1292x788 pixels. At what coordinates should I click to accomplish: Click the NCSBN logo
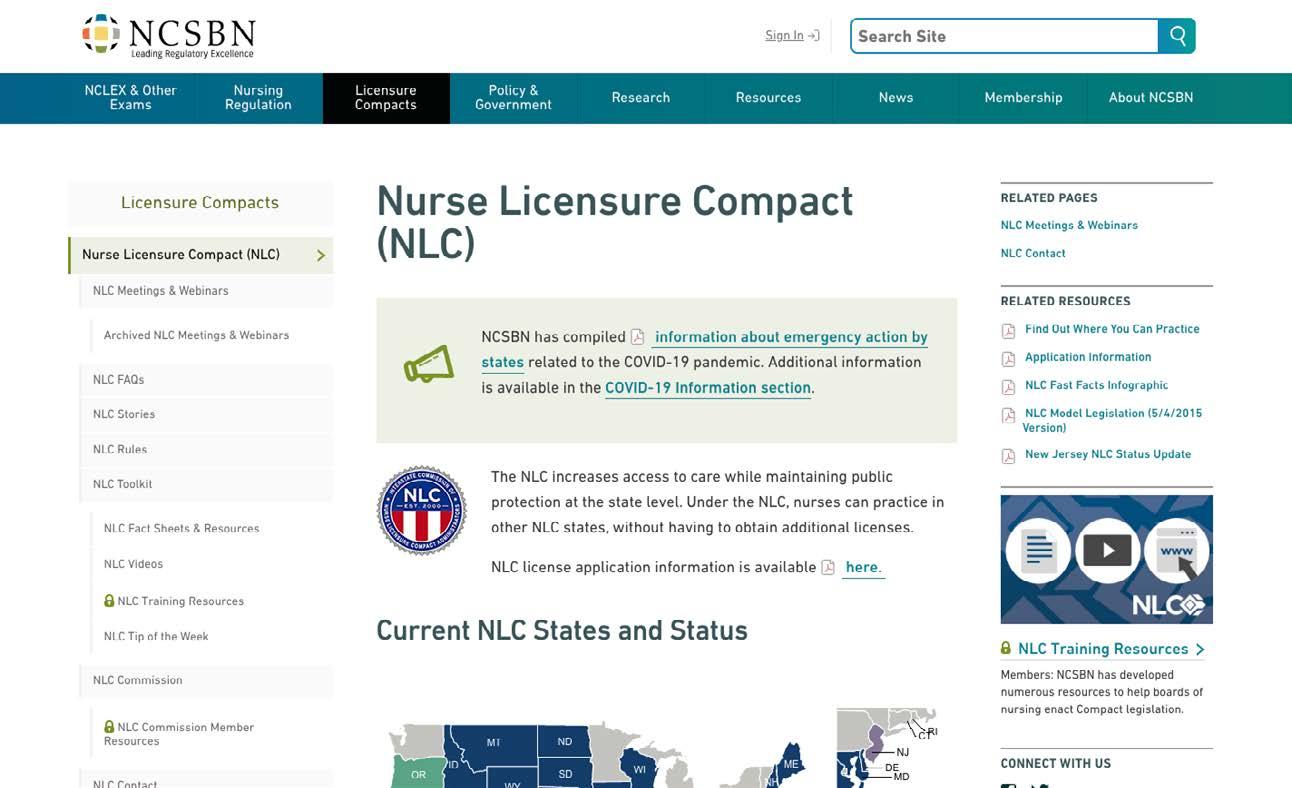click(169, 36)
